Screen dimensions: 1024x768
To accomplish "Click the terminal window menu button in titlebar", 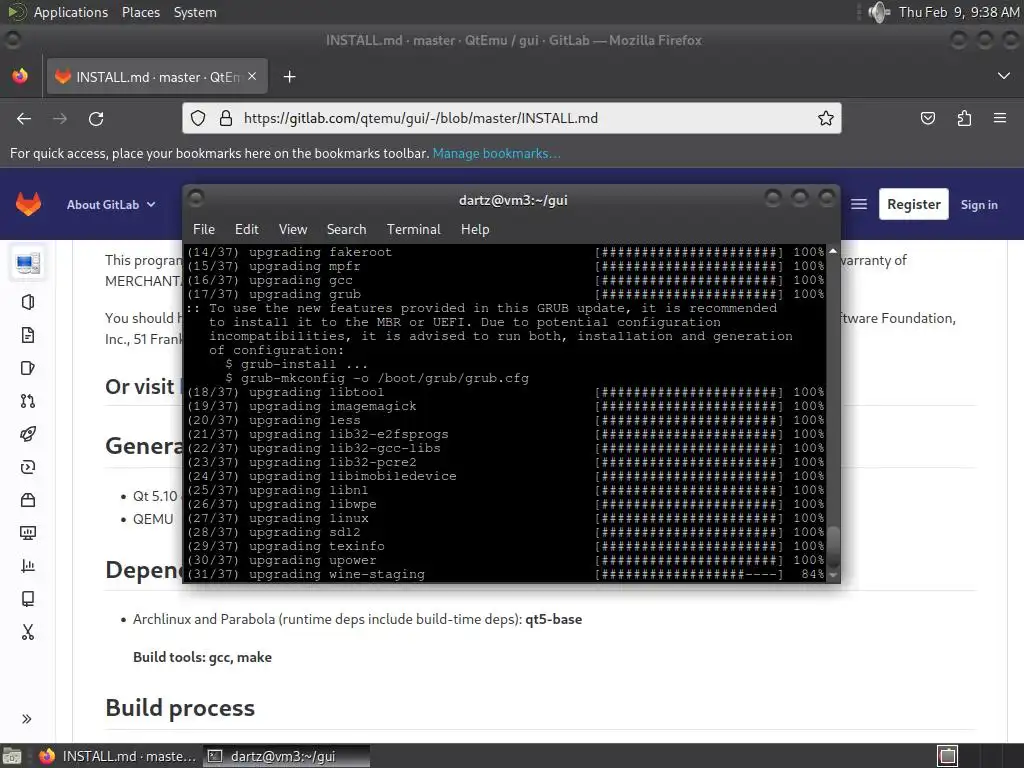I will (x=196, y=198).
